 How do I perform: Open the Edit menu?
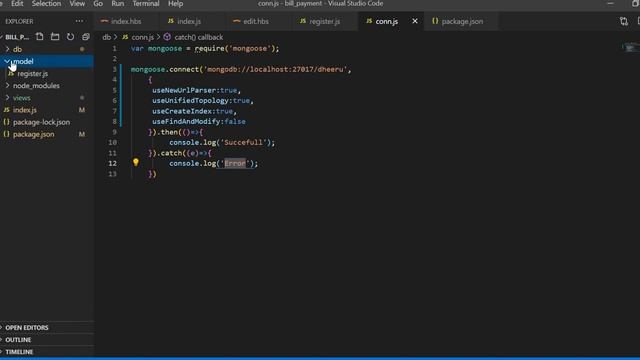[x=17, y=4]
